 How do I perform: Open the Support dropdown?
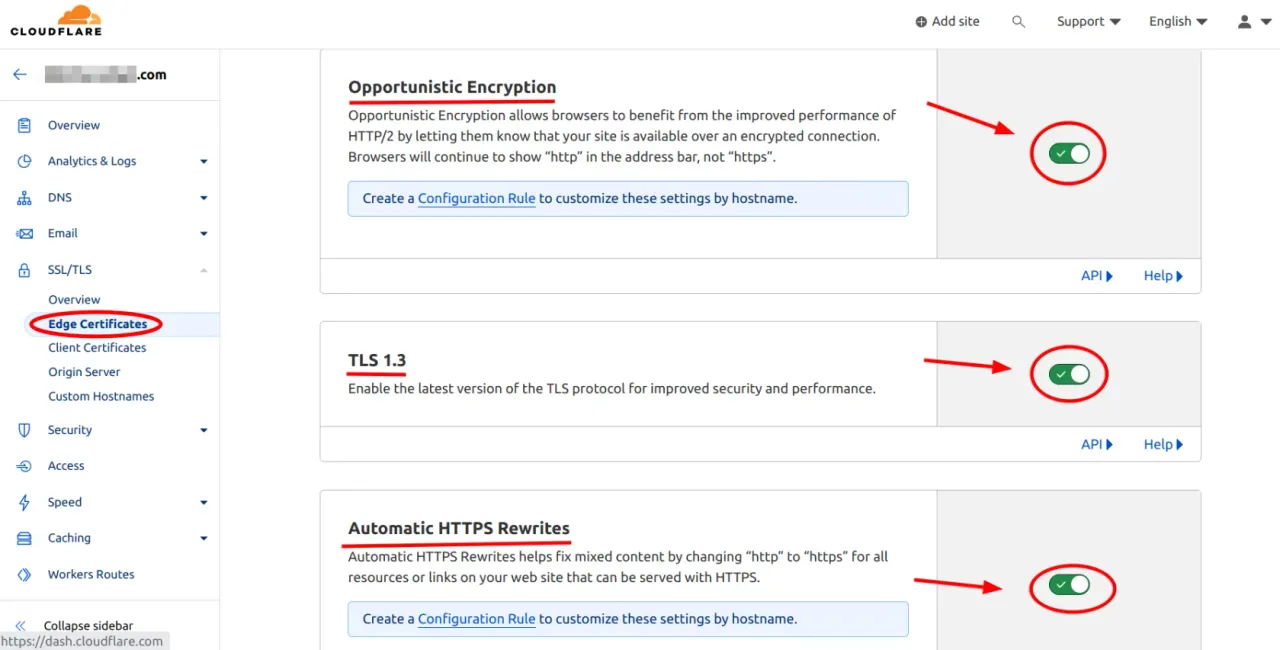1088,21
